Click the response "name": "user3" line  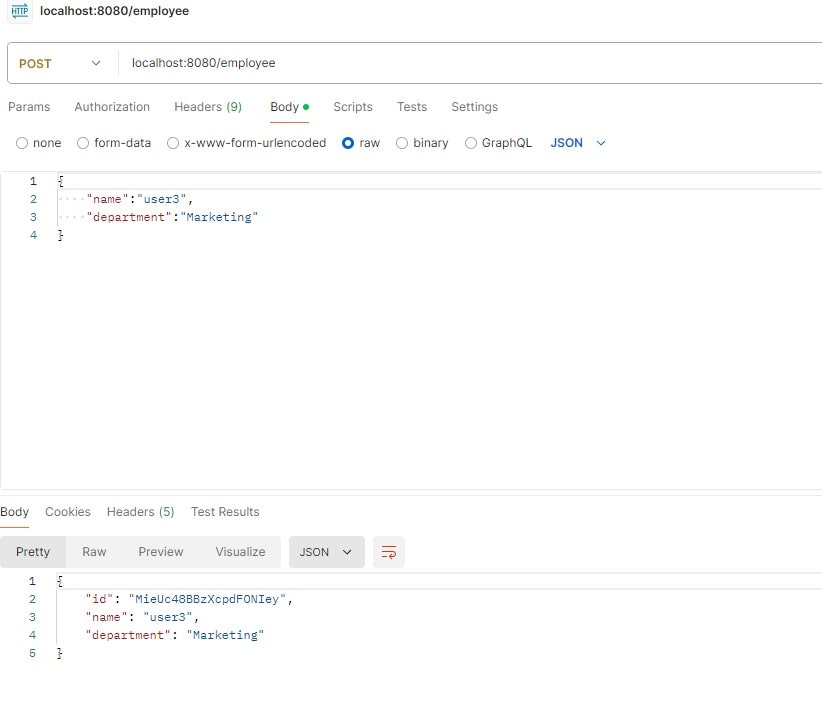pos(142,617)
